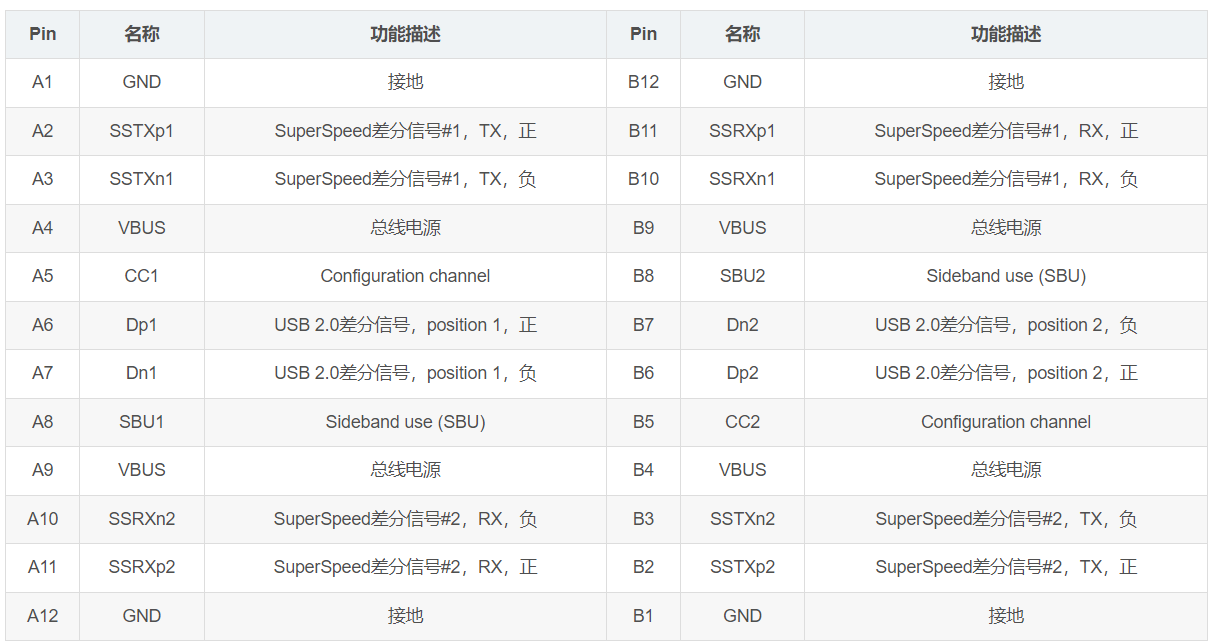Click the A5 Configuration channel description
Image resolution: width=1212 pixels, height=644 pixels.
click(405, 277)
